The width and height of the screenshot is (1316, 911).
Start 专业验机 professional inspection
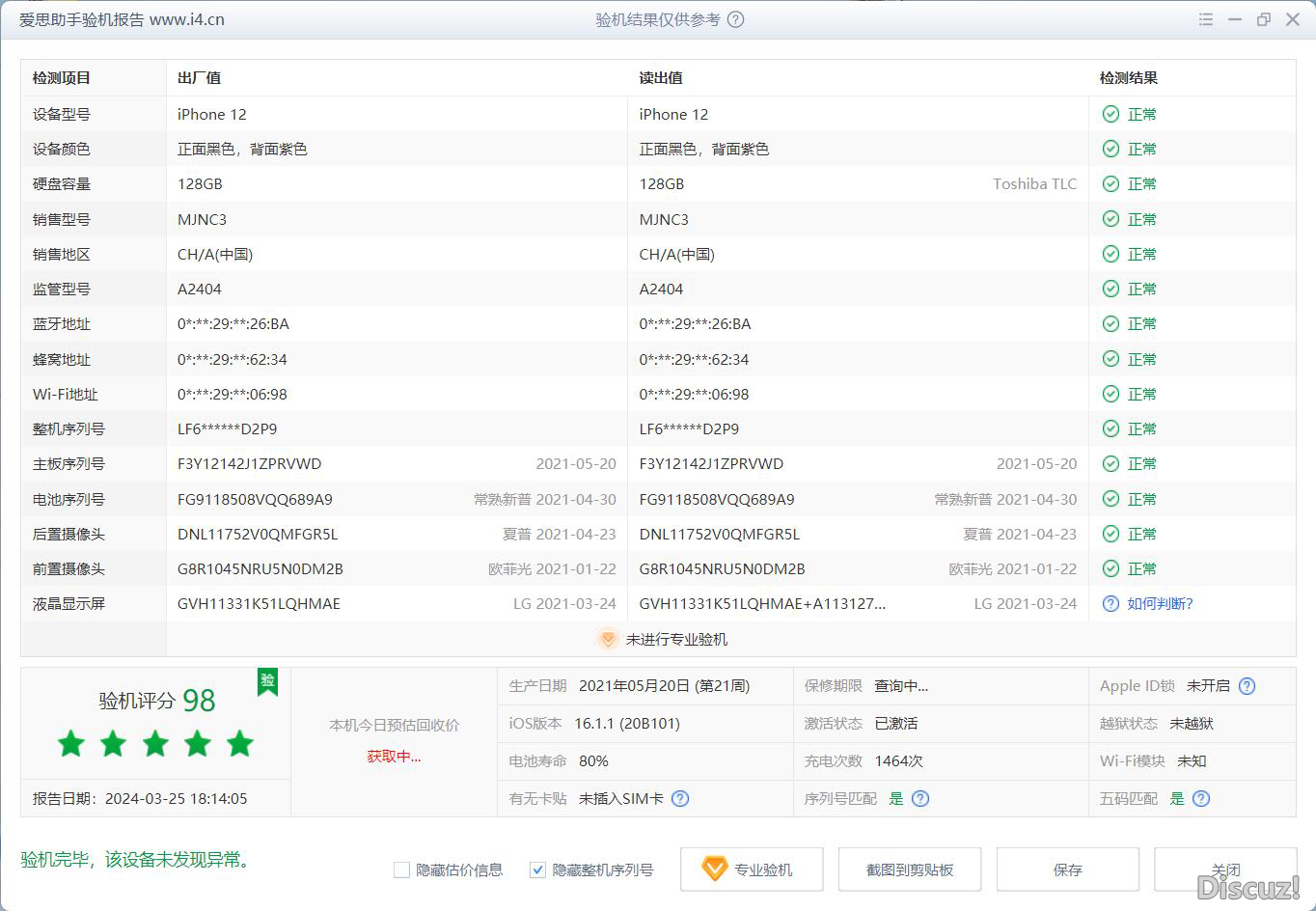pos(752,870)
